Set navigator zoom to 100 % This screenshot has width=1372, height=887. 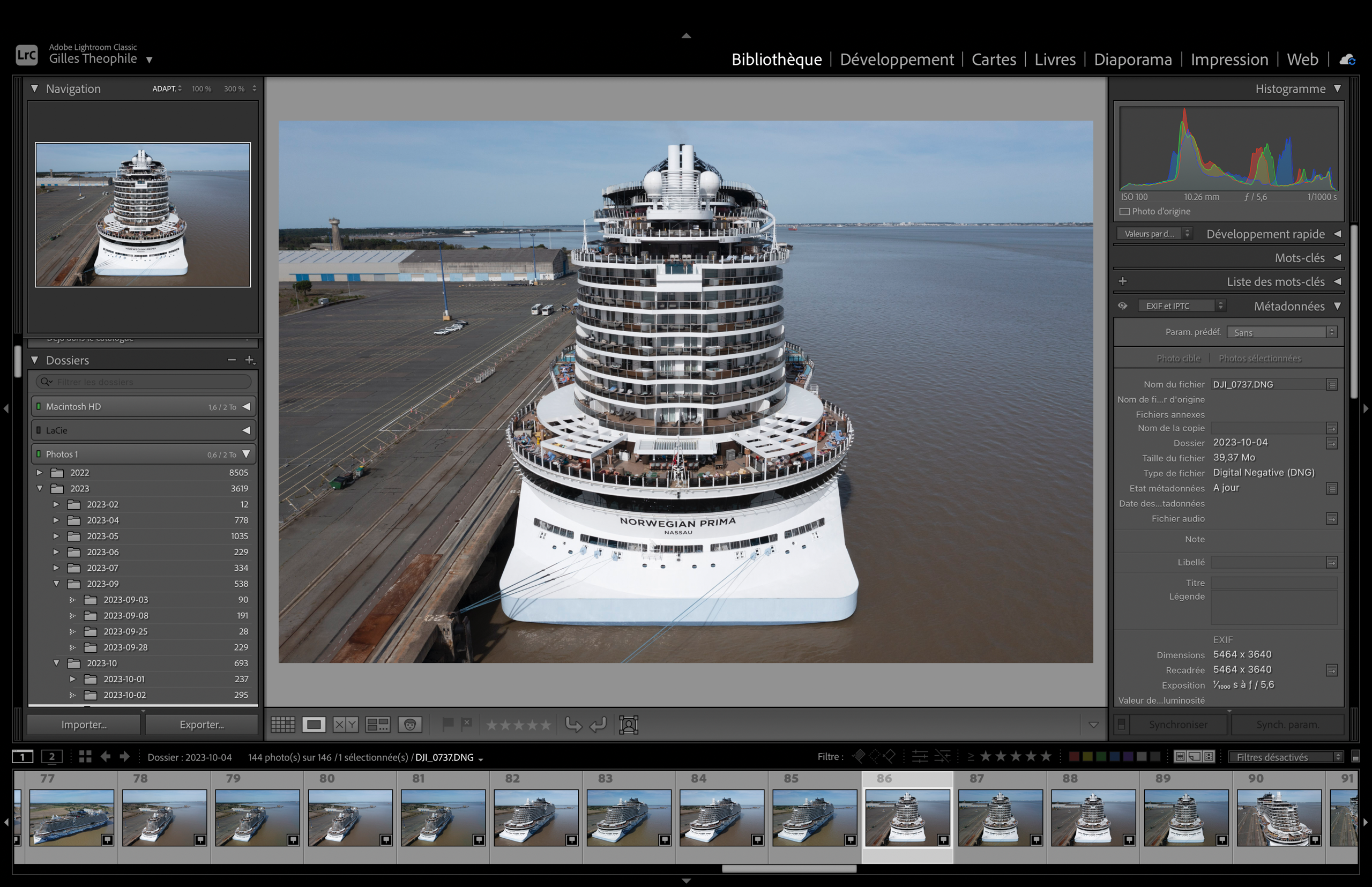[x=202, y=89]
